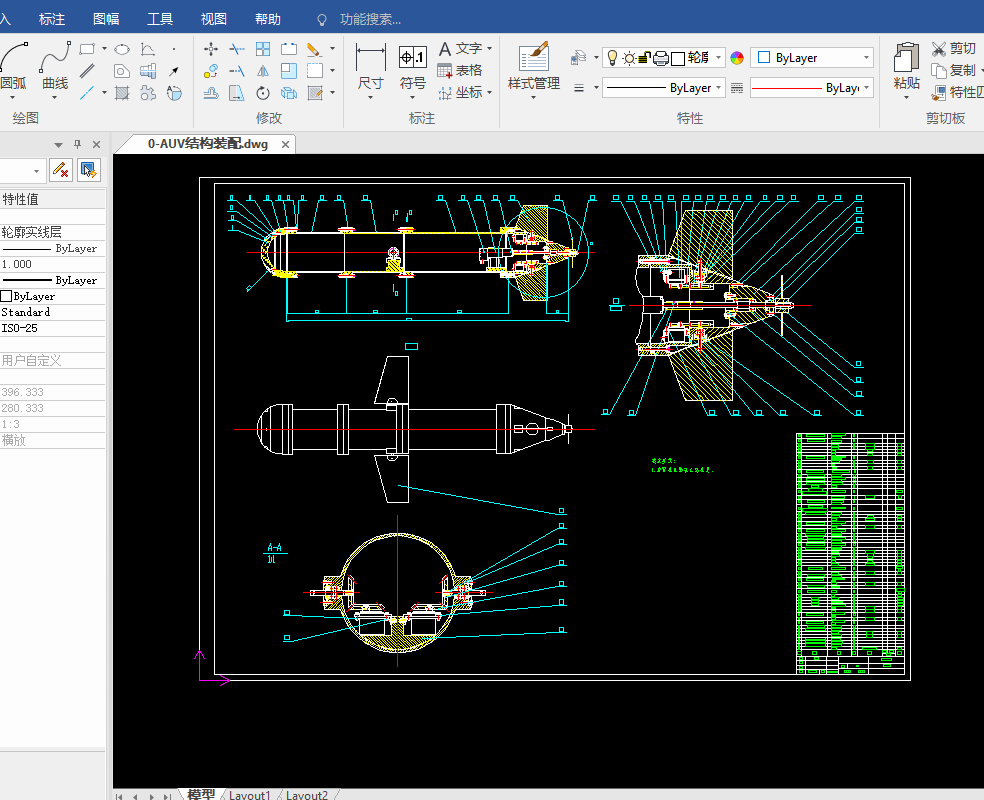Select the 圆弧 arc drawing tool

14,70
